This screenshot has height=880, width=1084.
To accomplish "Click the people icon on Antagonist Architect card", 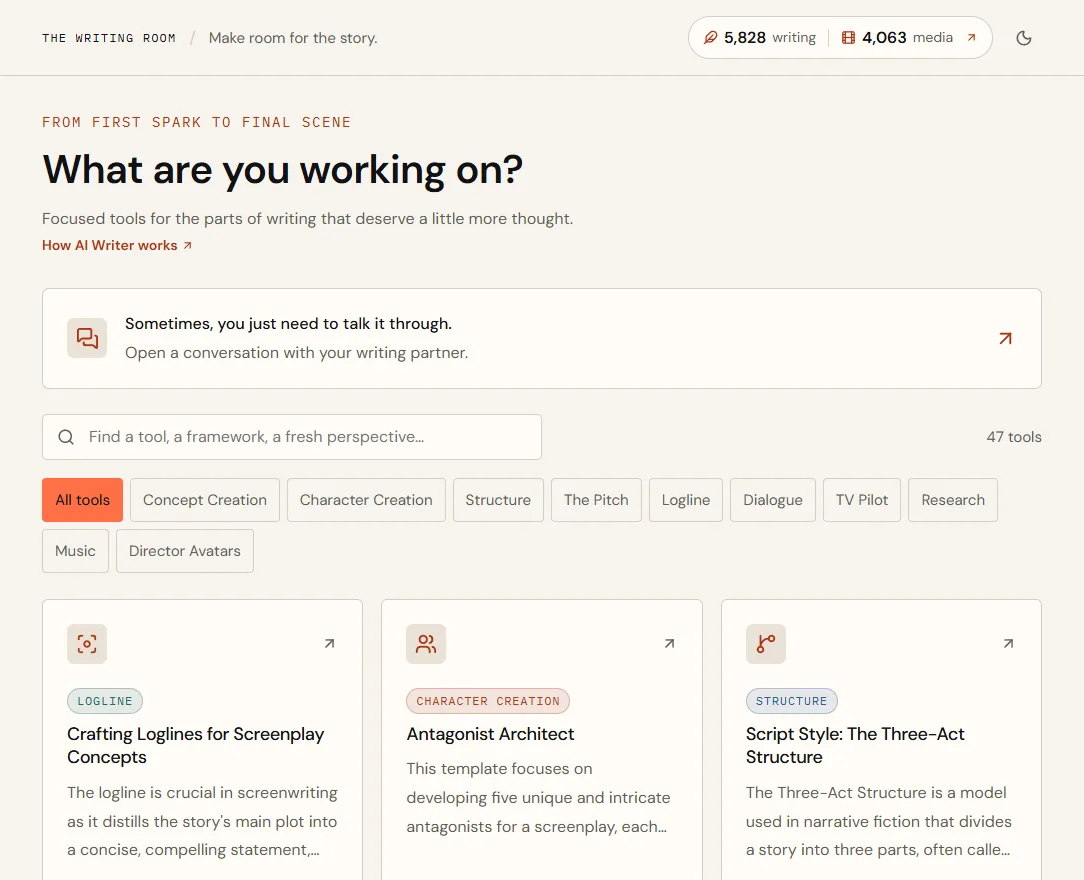I will pyautogui.click(x=426, y=644).
